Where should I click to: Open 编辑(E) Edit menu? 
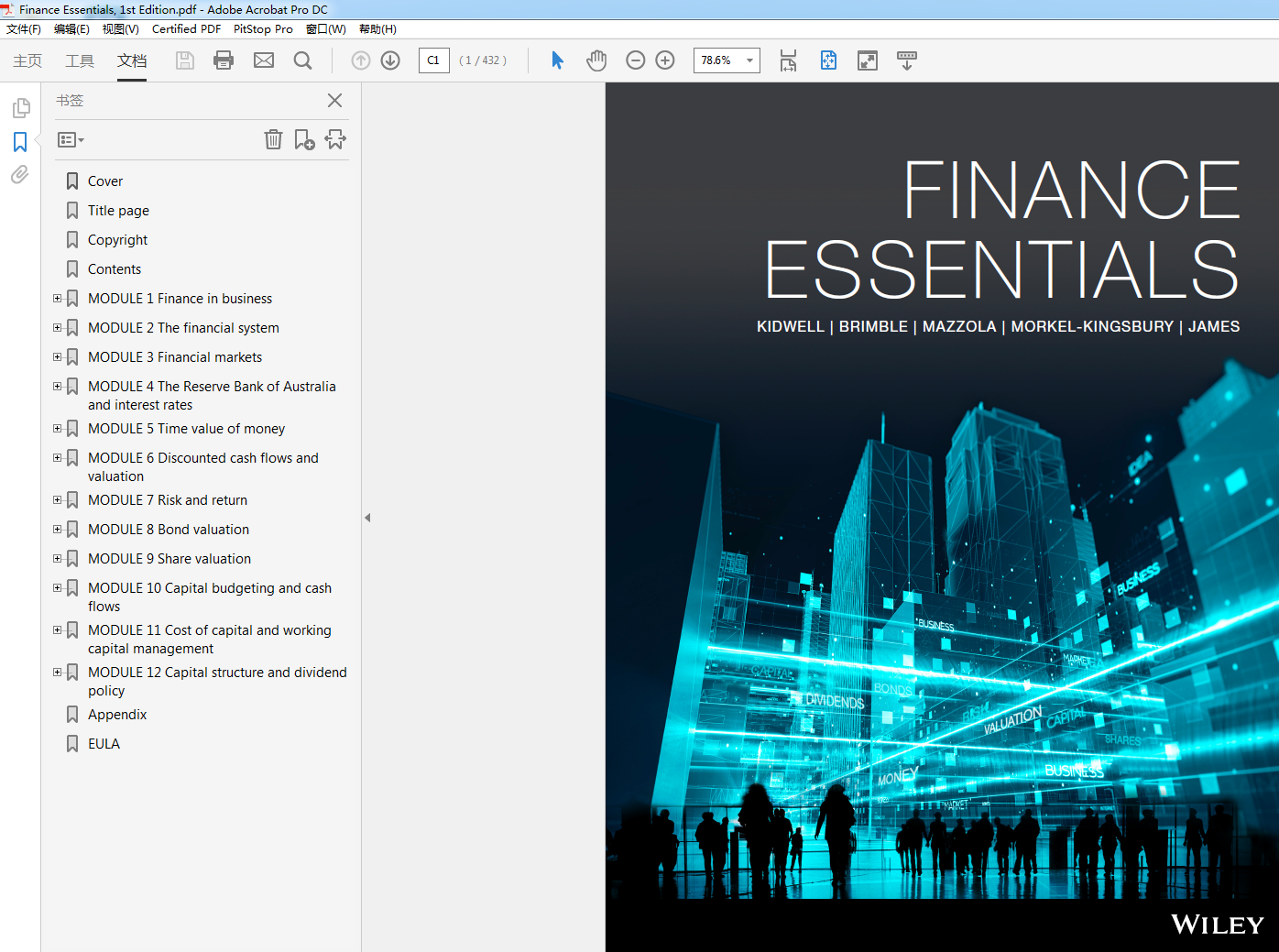pyautogui.click(x=71, y=29)
